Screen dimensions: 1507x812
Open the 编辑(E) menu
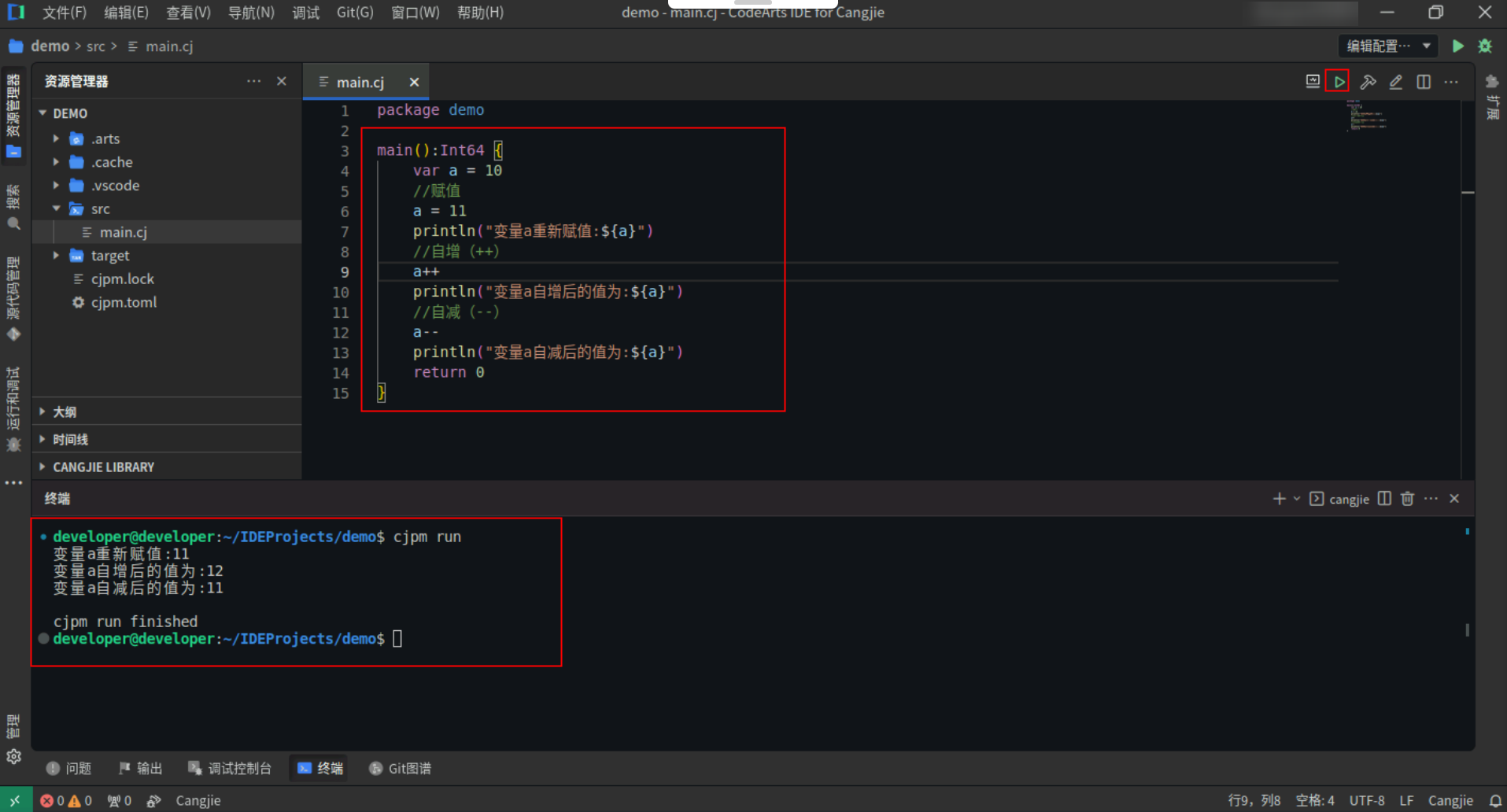[x=126, y=13]
